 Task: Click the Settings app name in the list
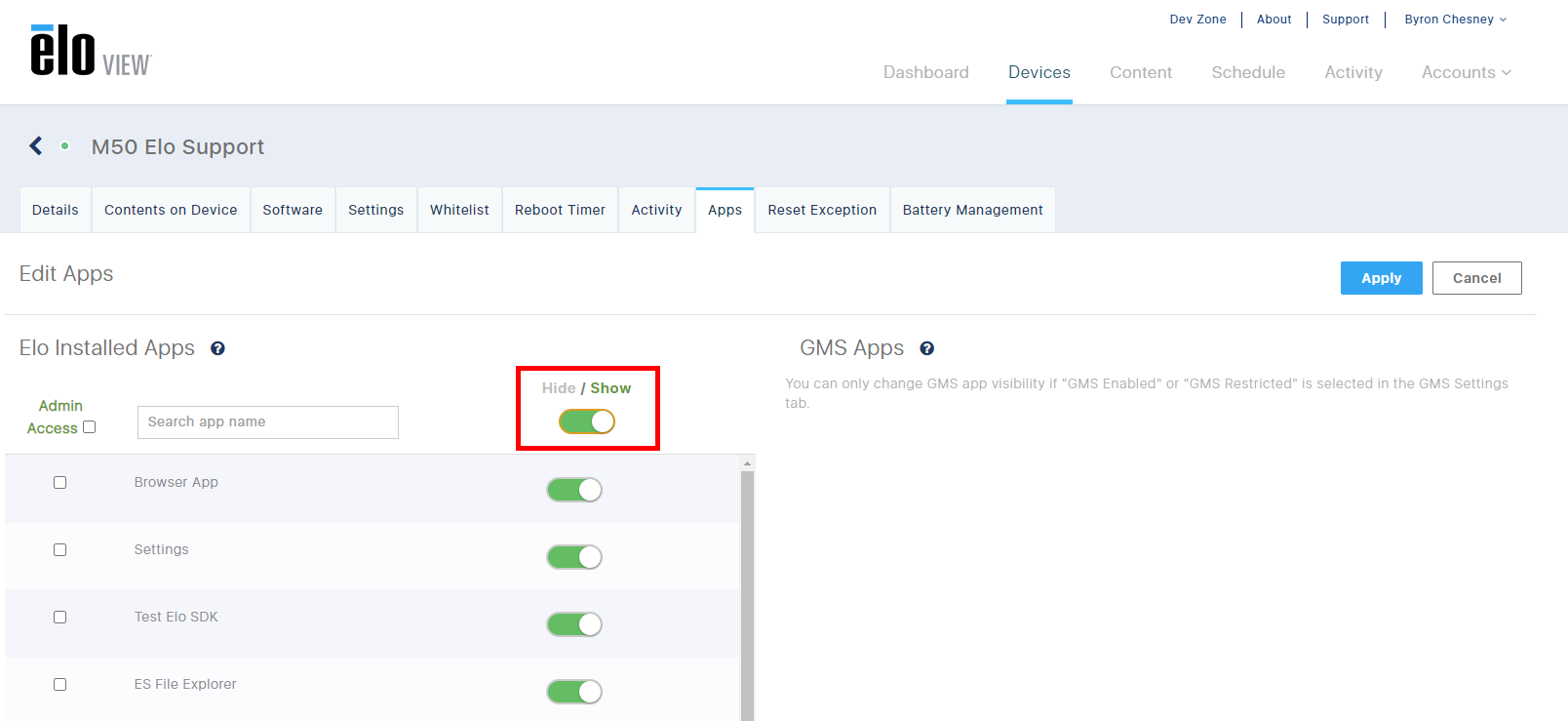pos(162,549)
